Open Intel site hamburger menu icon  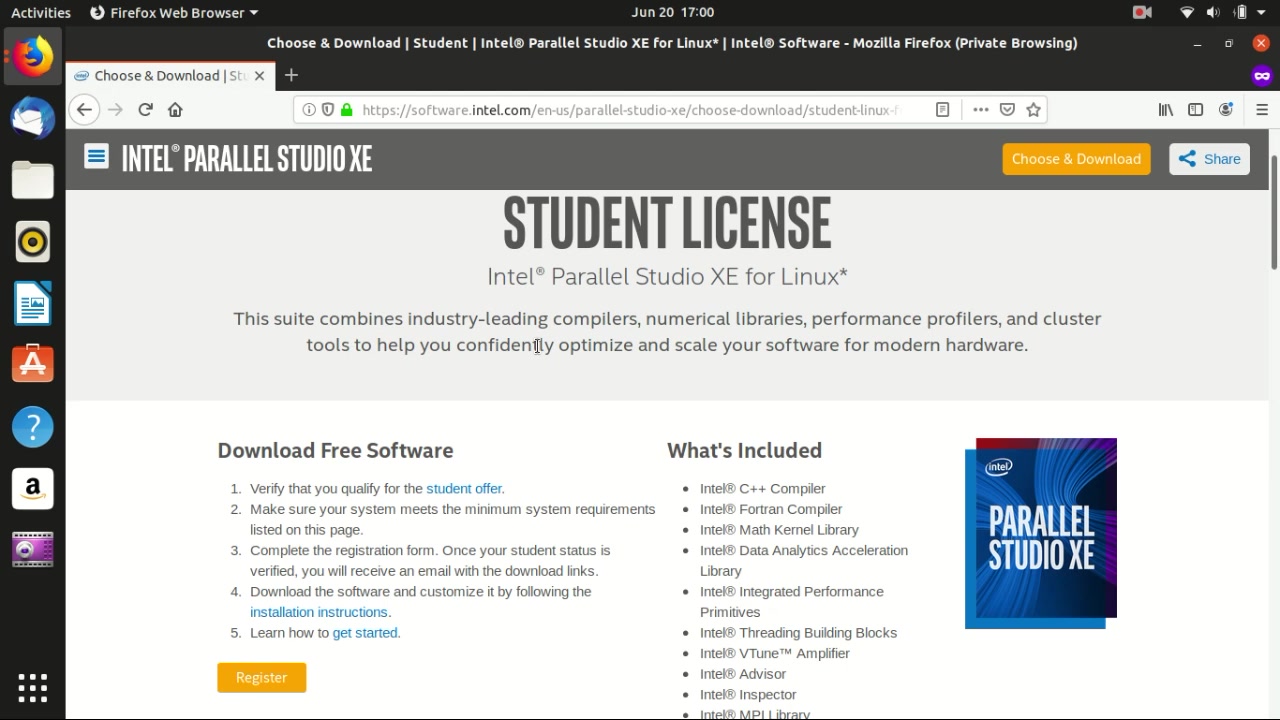[96, 157]
